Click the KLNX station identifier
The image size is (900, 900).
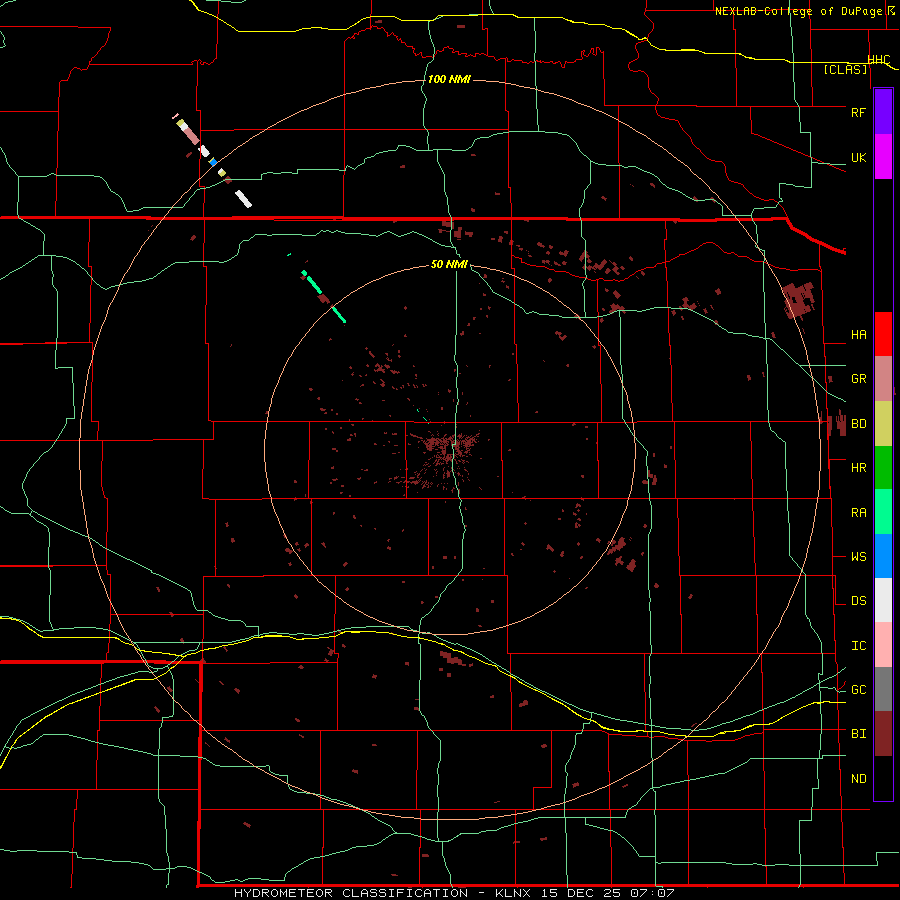point(516,893)
